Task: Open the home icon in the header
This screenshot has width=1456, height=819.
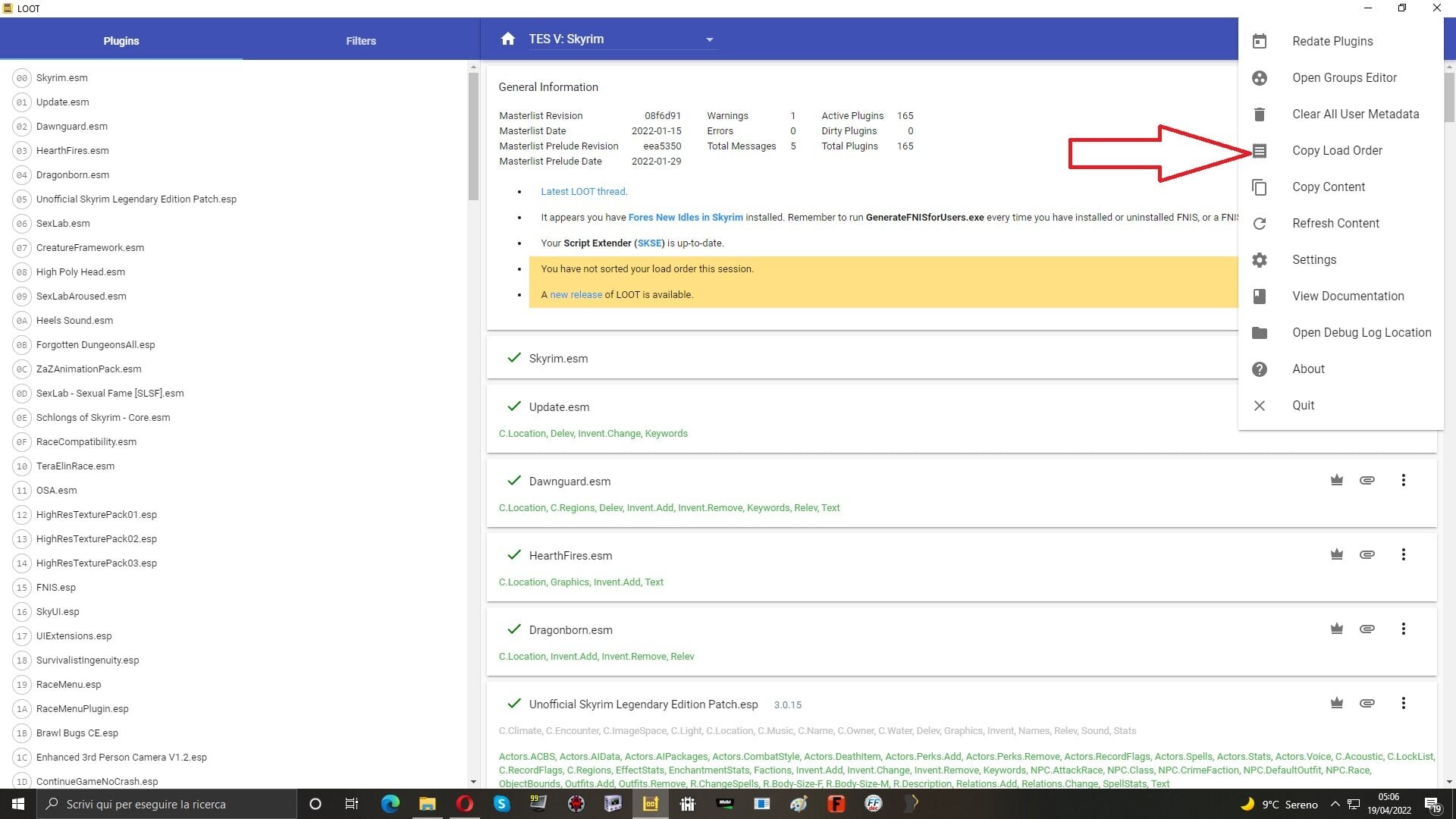Action: tap(508, 39)
